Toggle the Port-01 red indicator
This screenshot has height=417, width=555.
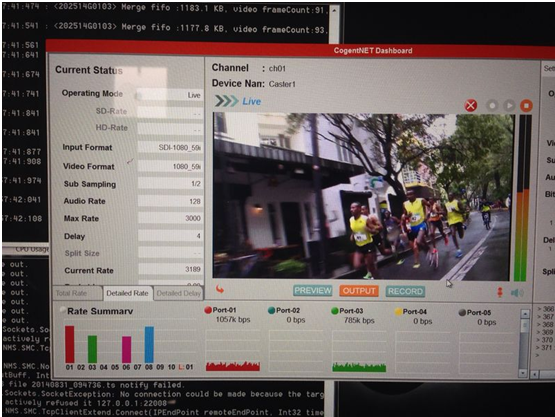click(x=208, y=310)
